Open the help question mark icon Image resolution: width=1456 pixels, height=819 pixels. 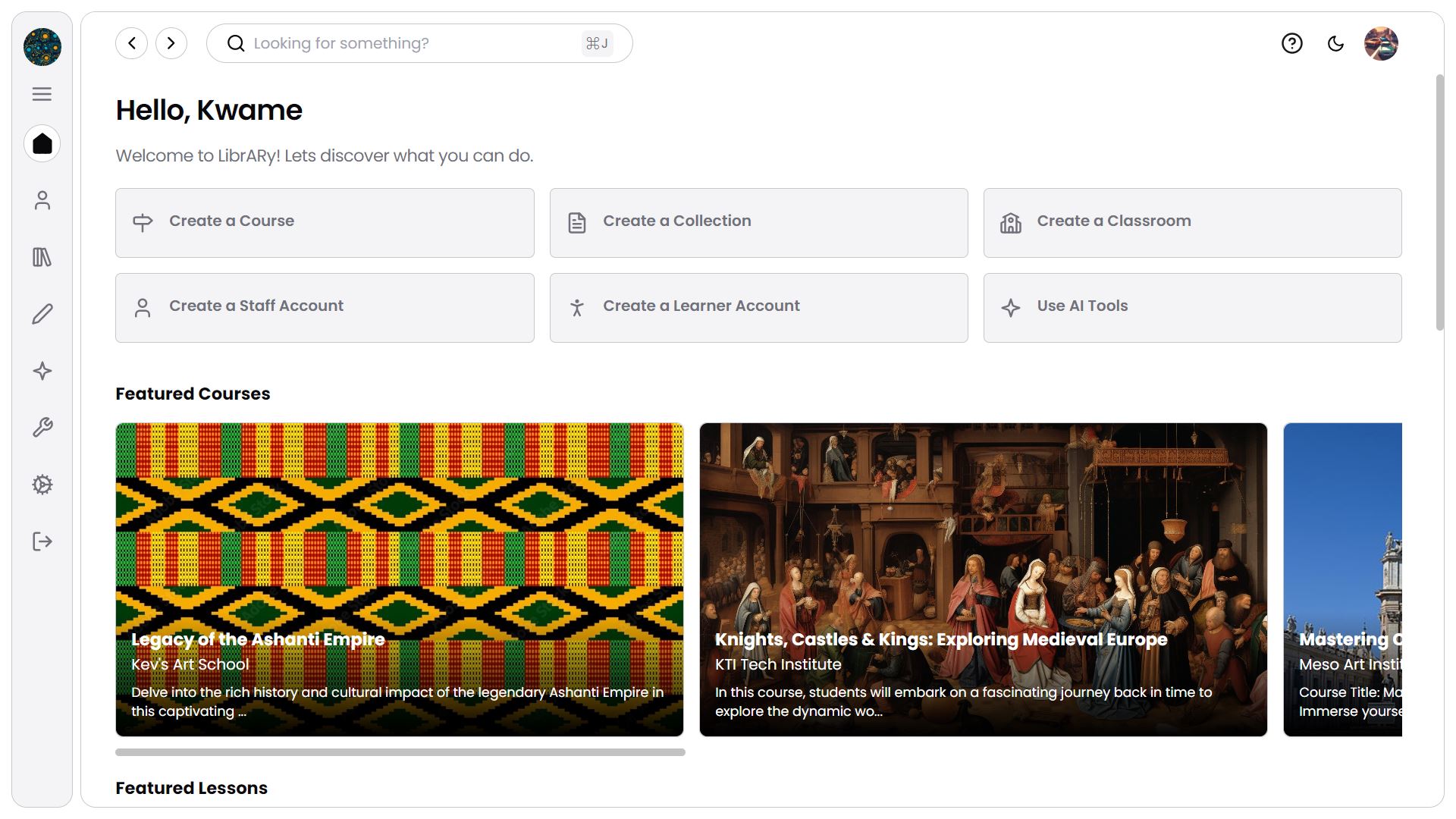click(1292, 43)
